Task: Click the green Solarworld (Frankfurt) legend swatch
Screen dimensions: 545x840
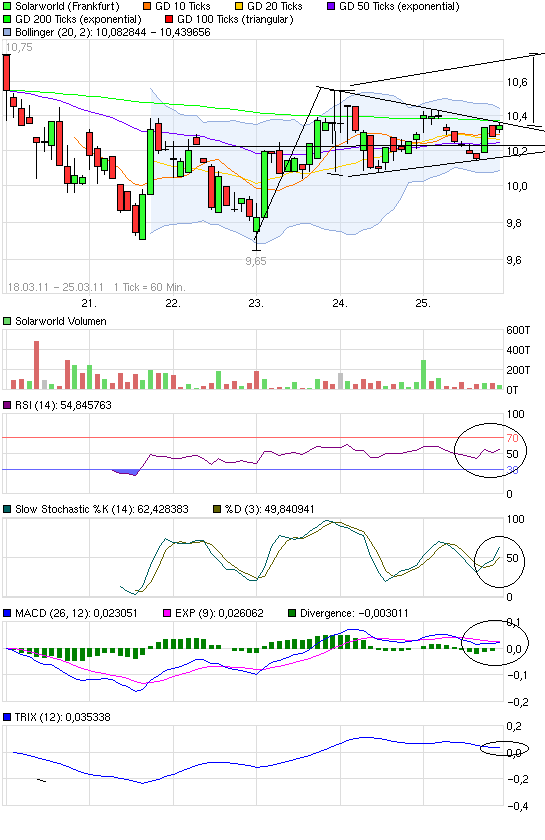Action: click(7, 7)
